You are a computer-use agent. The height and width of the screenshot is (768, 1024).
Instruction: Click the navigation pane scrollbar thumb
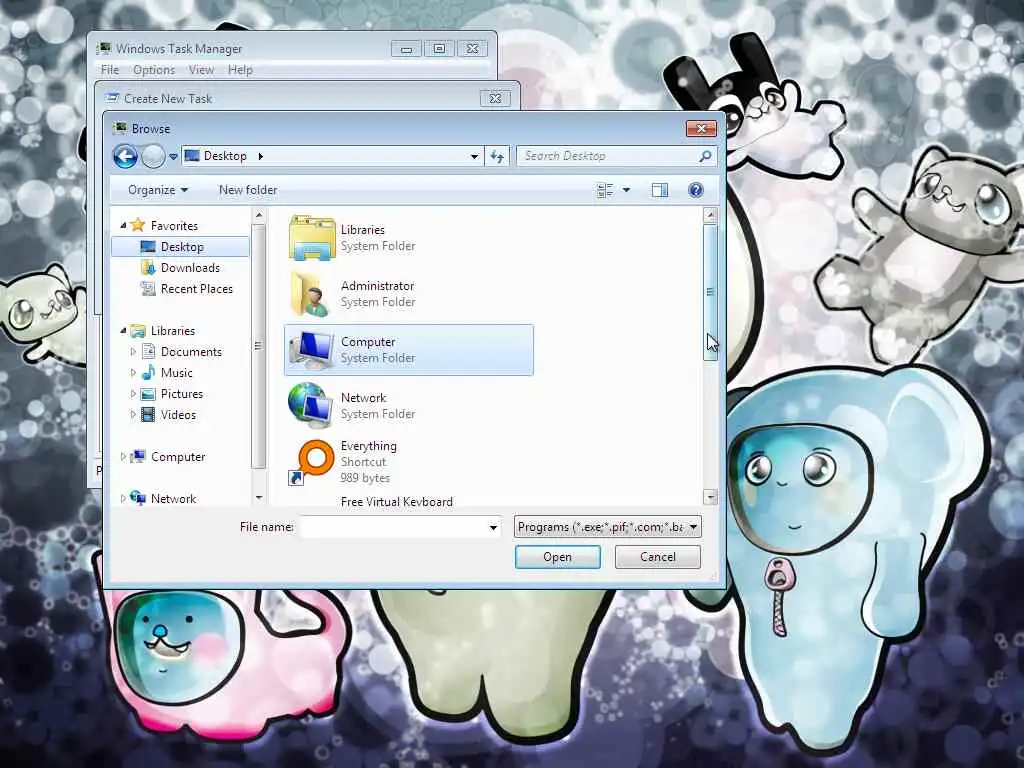(259, 345)
